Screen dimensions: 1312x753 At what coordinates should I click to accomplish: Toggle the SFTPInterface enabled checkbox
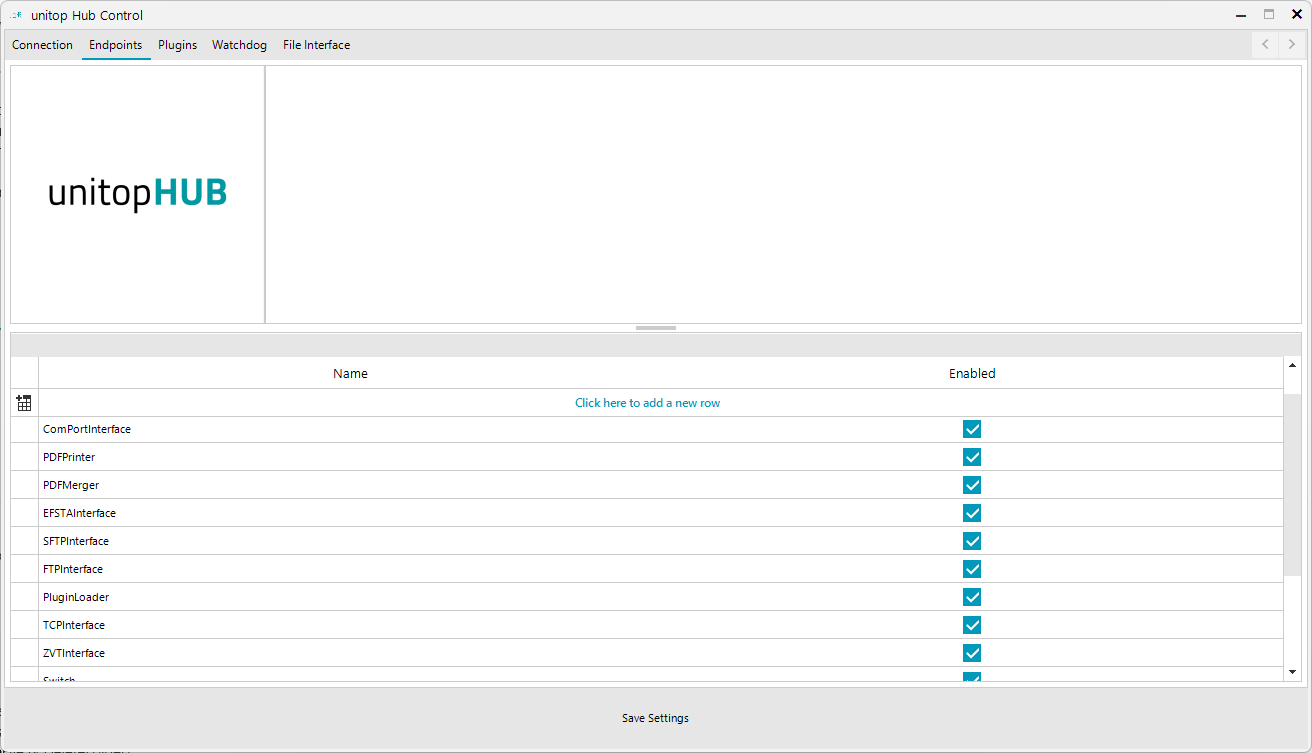click(972, 541)
